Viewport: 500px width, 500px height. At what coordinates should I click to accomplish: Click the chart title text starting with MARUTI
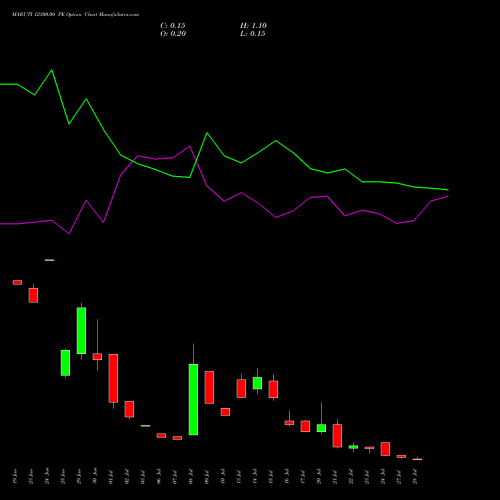pos(75,15)
